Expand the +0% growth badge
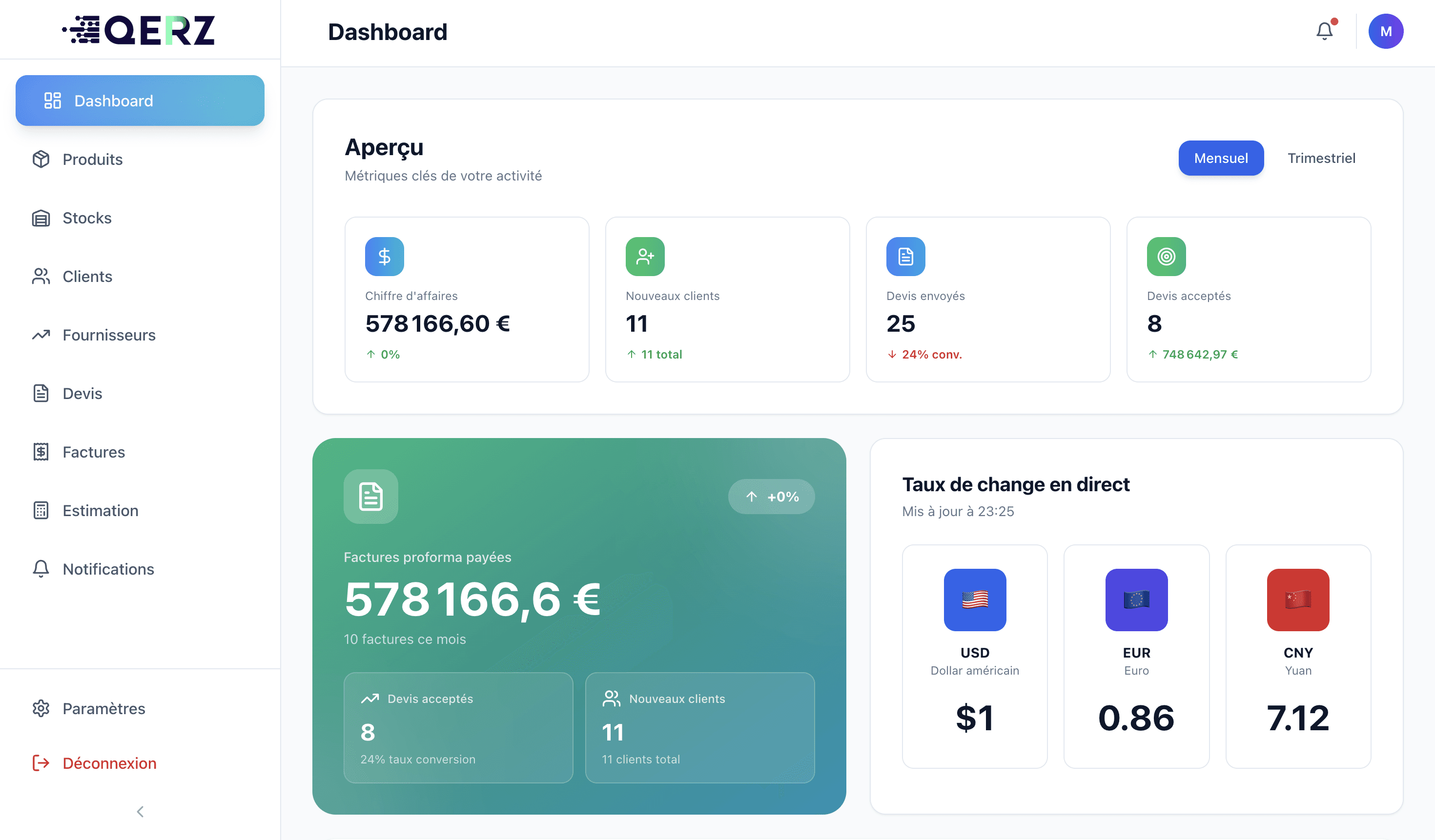1435x840 pixels. 772,496
